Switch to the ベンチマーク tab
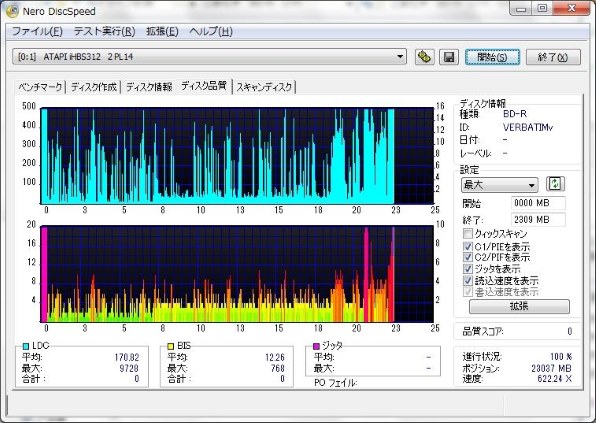 (40, 87)
